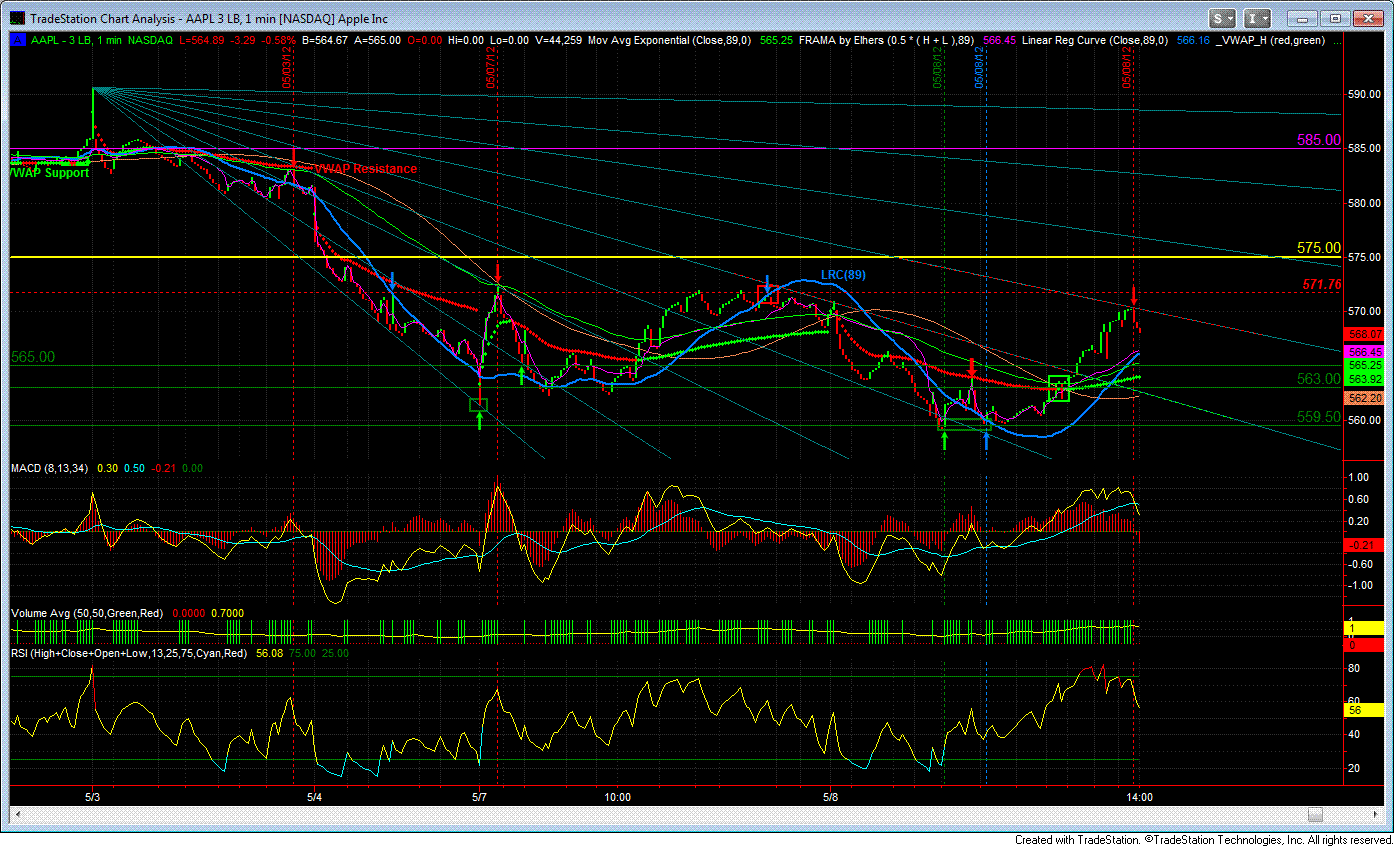Click the Volume Avg (50,50,Green,Red) label
This screenshot has width=1394, height=846.
coord(89,613)
